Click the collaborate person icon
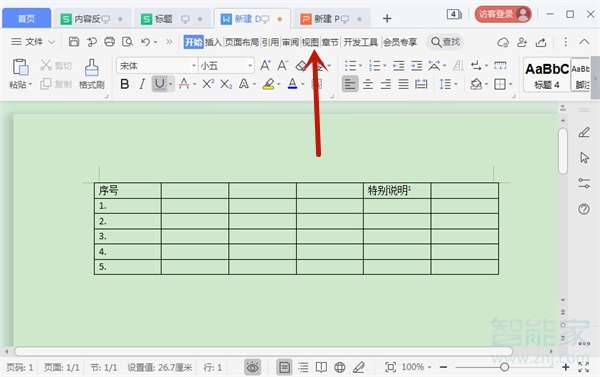The width and height of the screenshot is (600, 377). [x=522, y=42]
